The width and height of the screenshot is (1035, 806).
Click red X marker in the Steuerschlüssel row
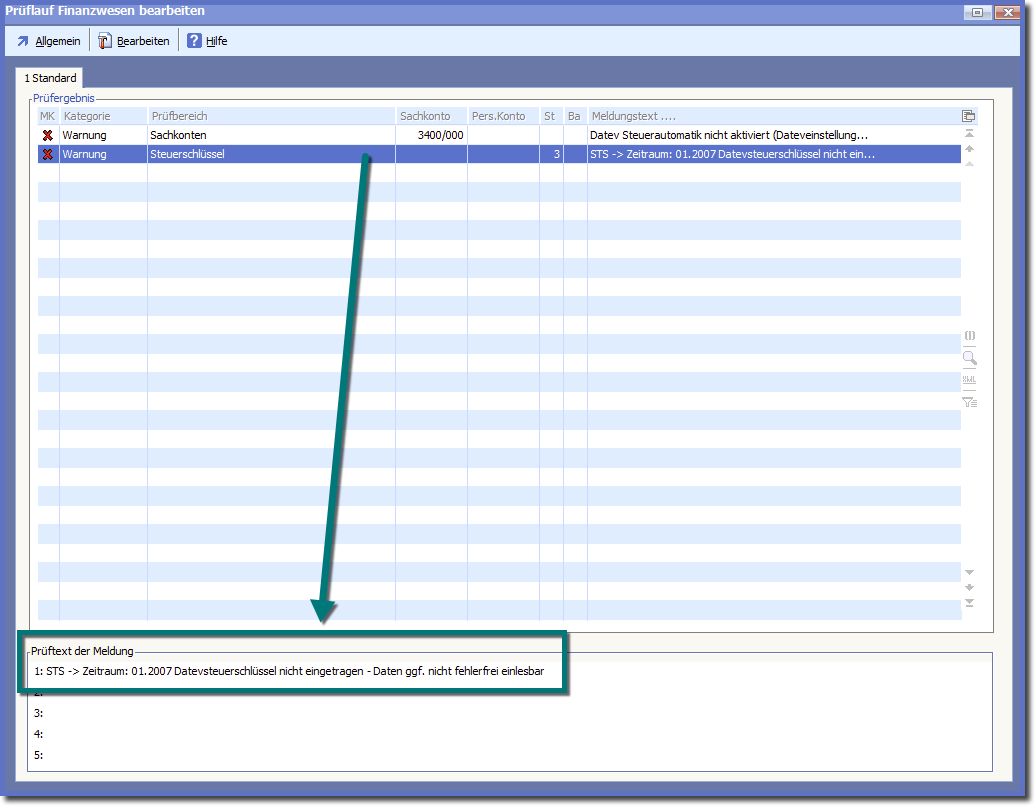tap(48, 154)
